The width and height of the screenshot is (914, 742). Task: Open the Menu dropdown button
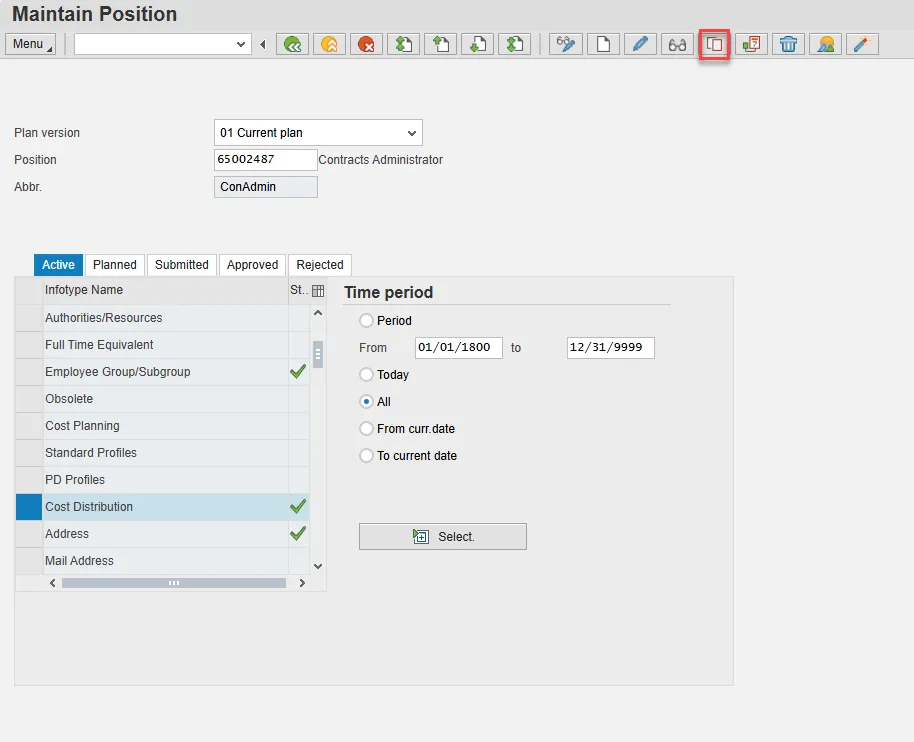click(31, 44)
